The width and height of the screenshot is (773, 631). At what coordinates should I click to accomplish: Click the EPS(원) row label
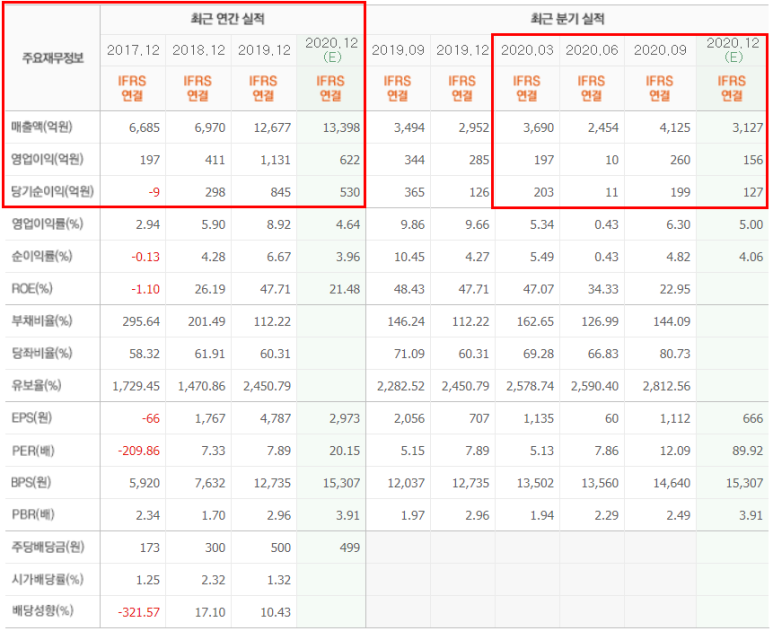coord(32,418)
